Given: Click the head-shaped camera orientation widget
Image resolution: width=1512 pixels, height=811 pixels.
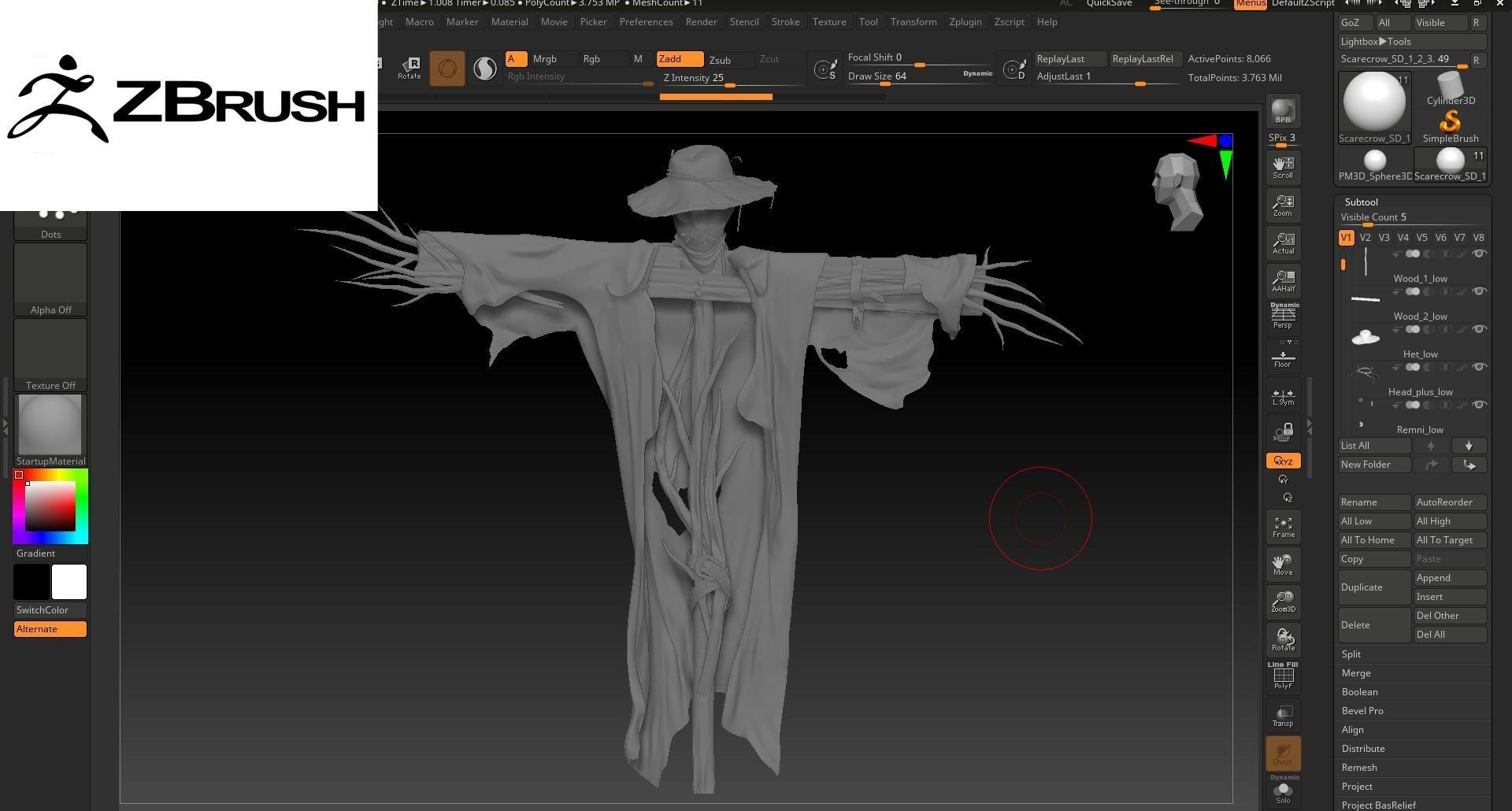Looking at the screenshot, I should [x=1177, y=191].
